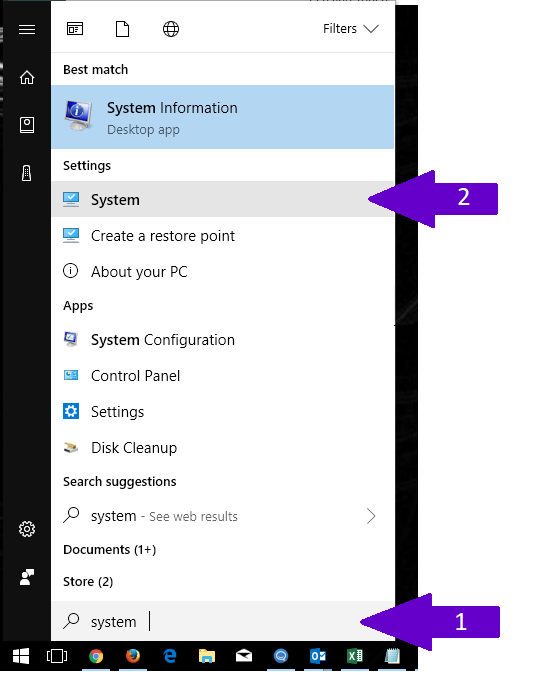
Task: Click the search box containing system
Action: click(x=223, y=621)
